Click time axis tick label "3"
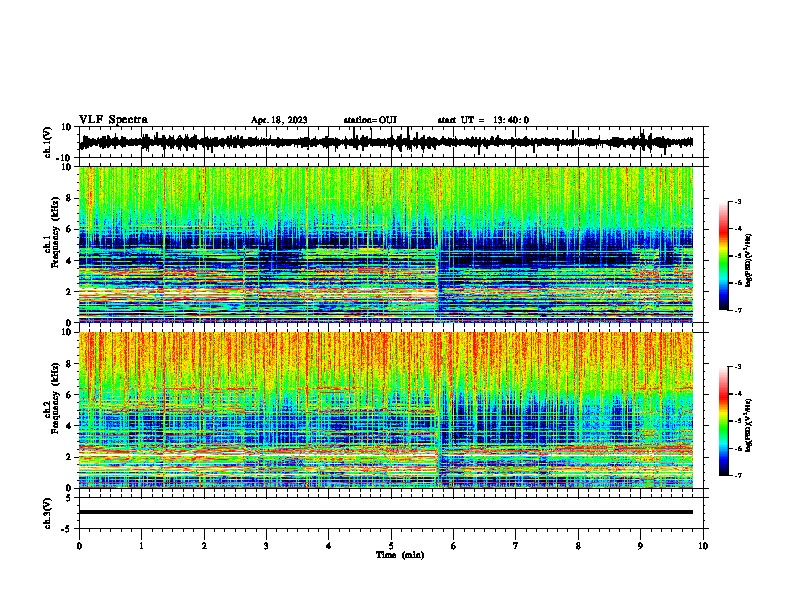The width and height of the screenshot is (792, 612). click(266, 546)
